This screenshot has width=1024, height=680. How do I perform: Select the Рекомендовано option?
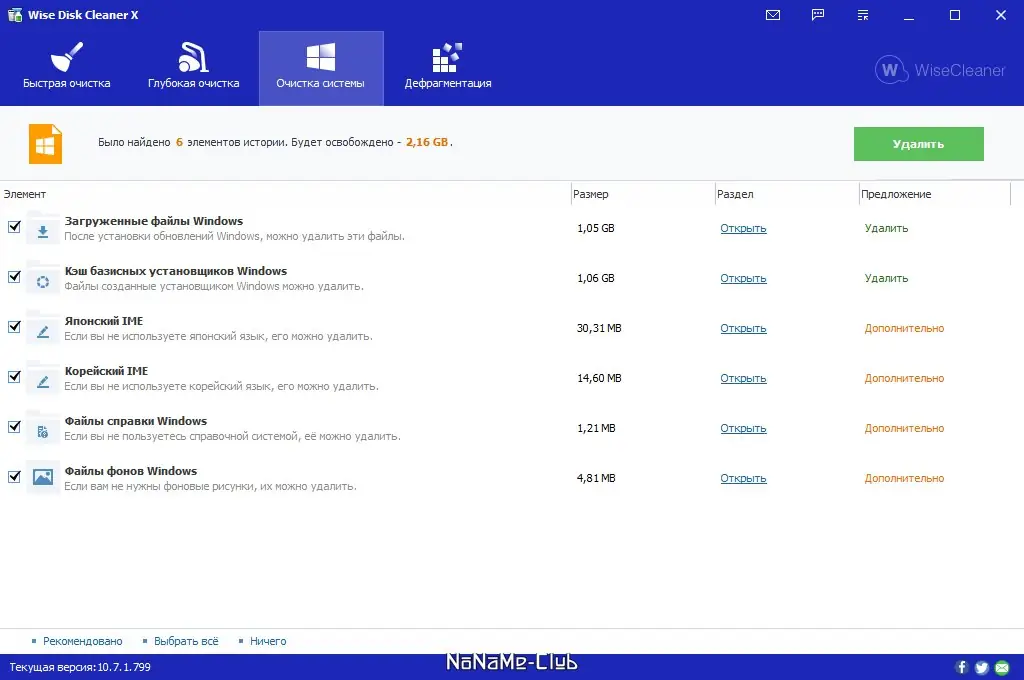[x=82, y=641]
